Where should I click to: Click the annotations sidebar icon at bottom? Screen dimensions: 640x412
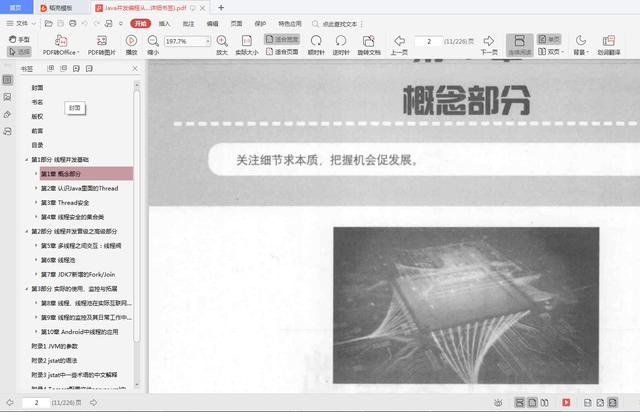tap(7, 131)
